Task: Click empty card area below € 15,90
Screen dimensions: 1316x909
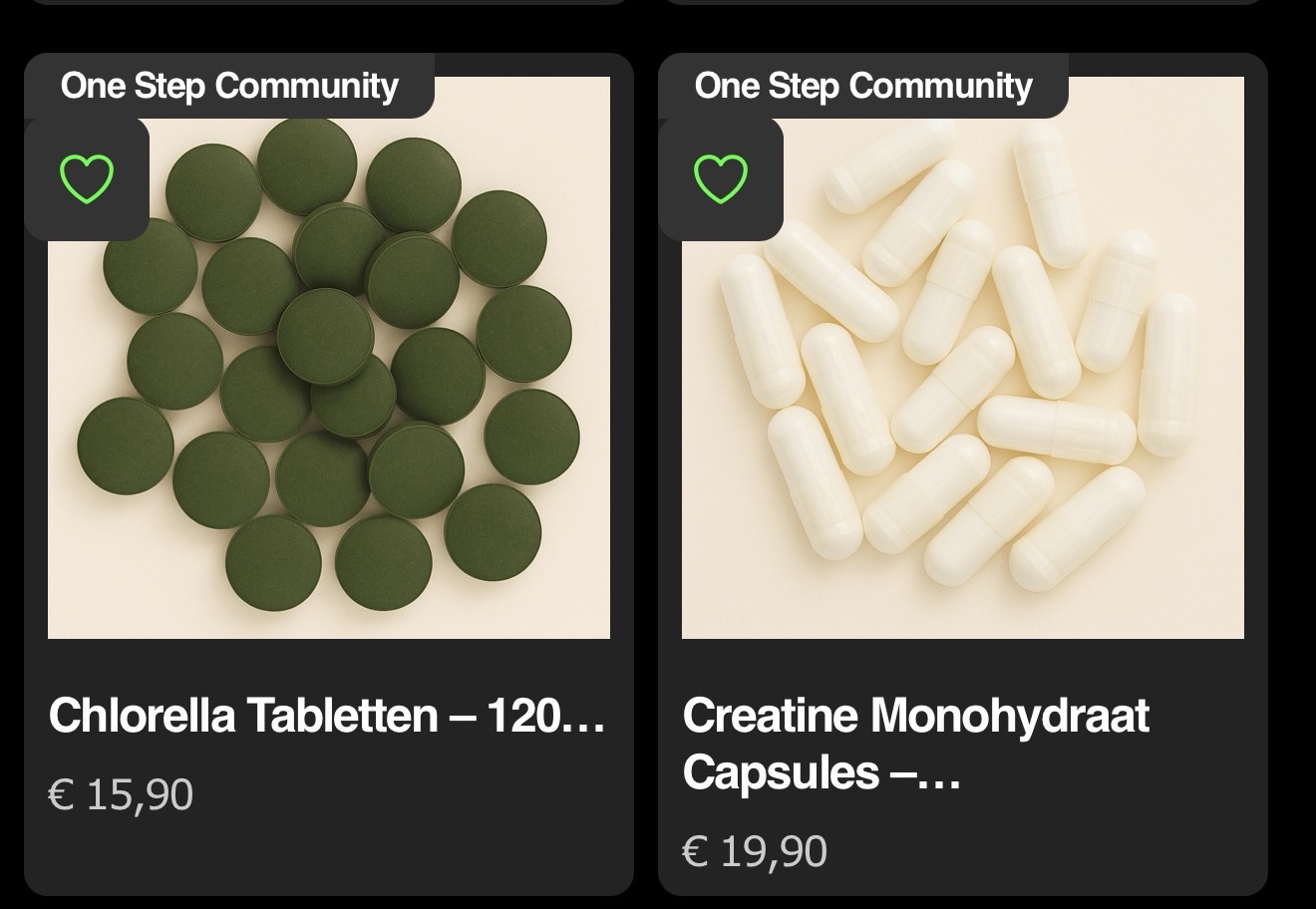Action: point(329,857)
